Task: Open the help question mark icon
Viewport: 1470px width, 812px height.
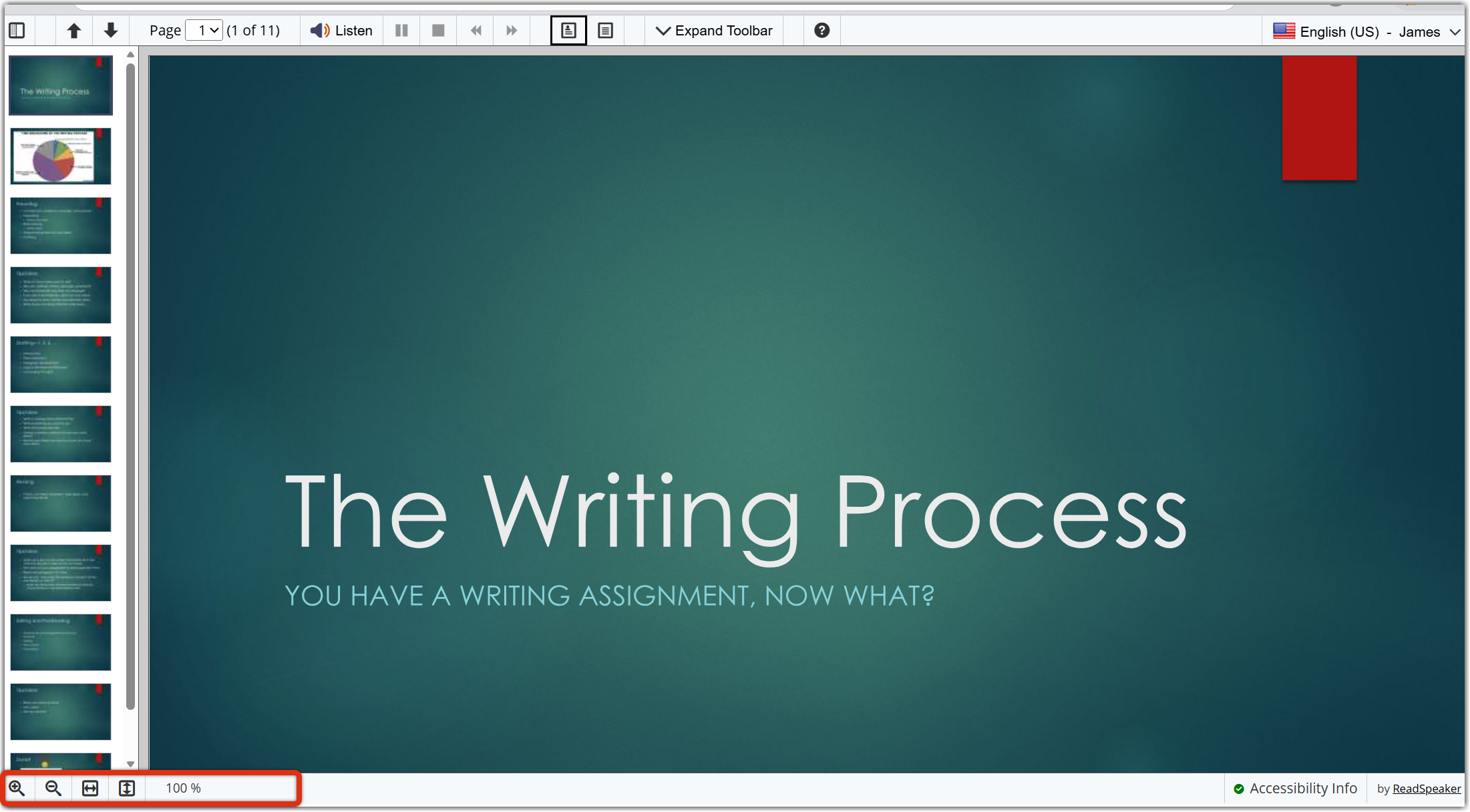Action: pos(821,31)
